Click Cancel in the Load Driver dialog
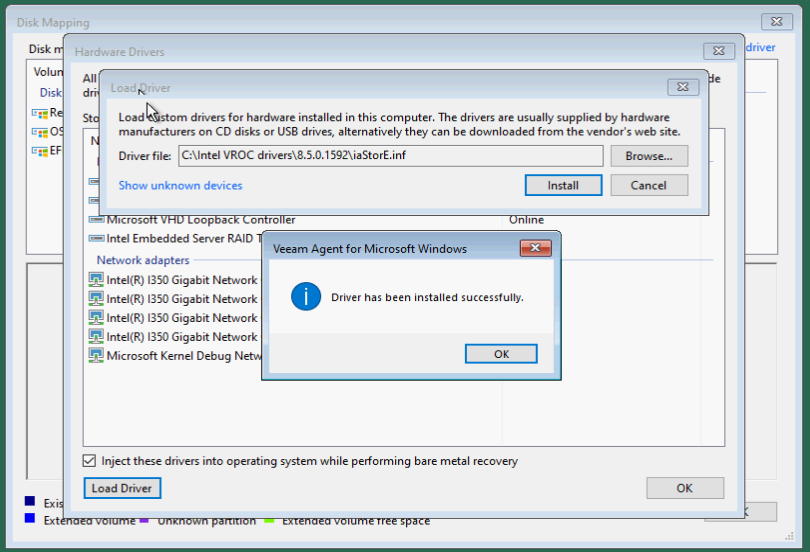Viewport: 810px width, 552px height. 649,185
